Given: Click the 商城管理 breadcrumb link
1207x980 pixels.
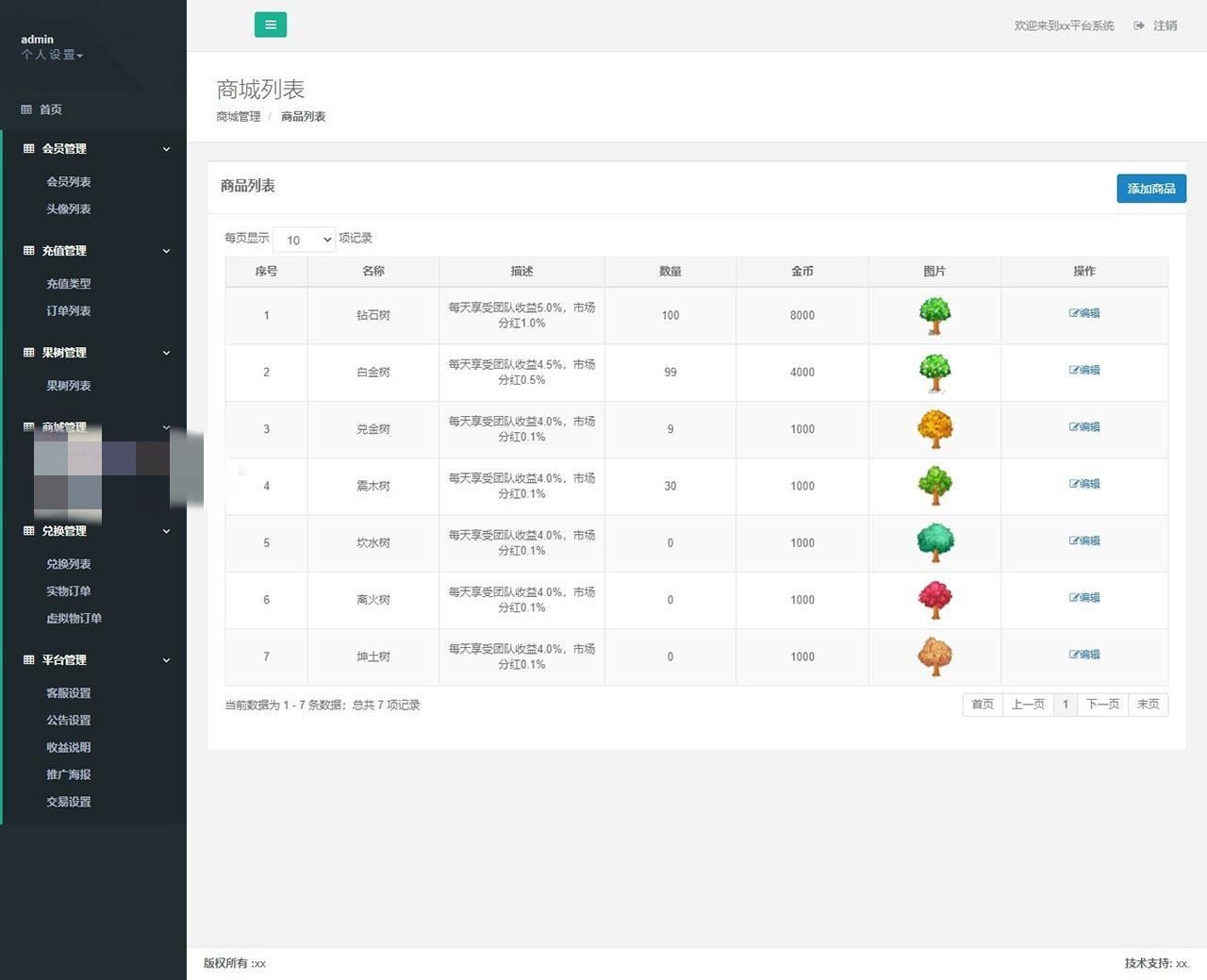Looking at the screenshot, I should coord(239,117).
